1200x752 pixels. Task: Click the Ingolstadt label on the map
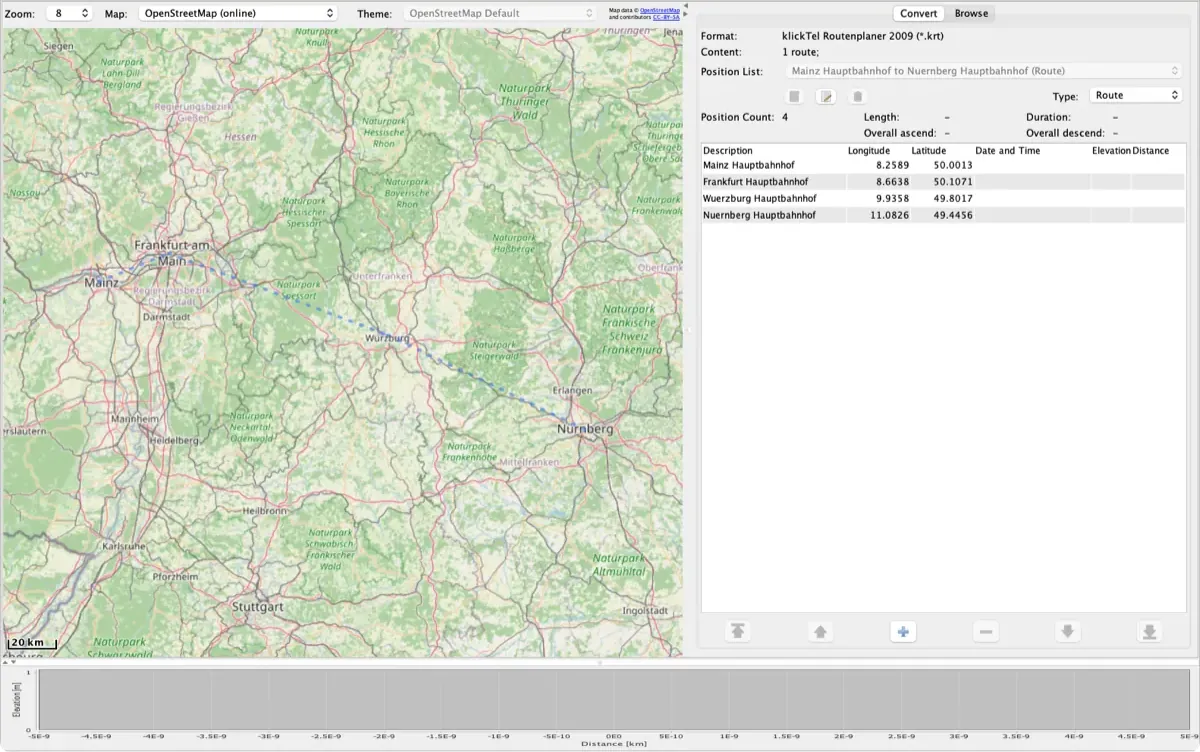point(644,610)
